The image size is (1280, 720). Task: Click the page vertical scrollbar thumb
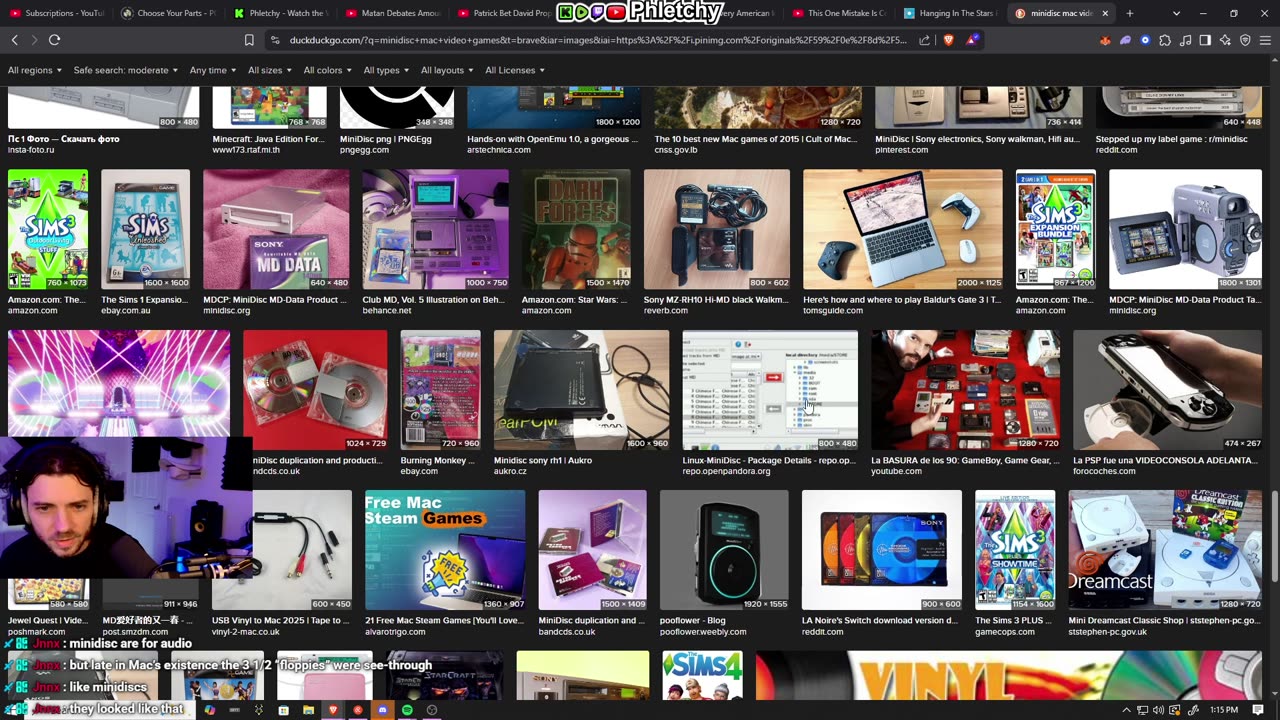point(1275,535)
